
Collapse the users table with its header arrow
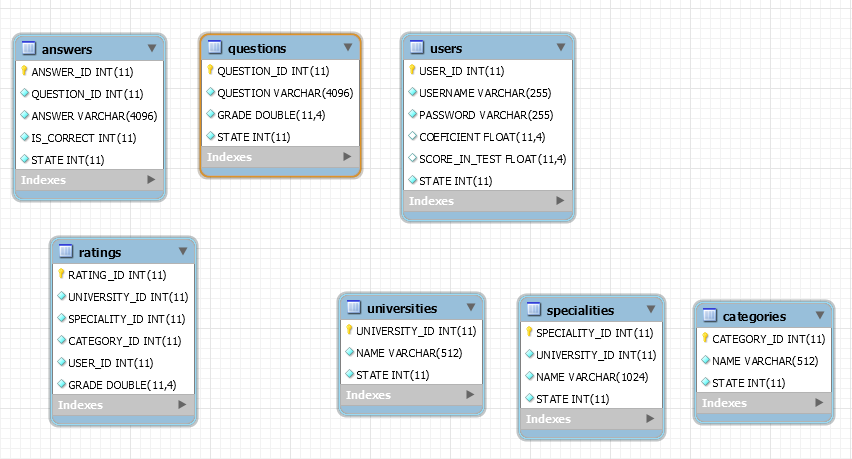point(561,47)
